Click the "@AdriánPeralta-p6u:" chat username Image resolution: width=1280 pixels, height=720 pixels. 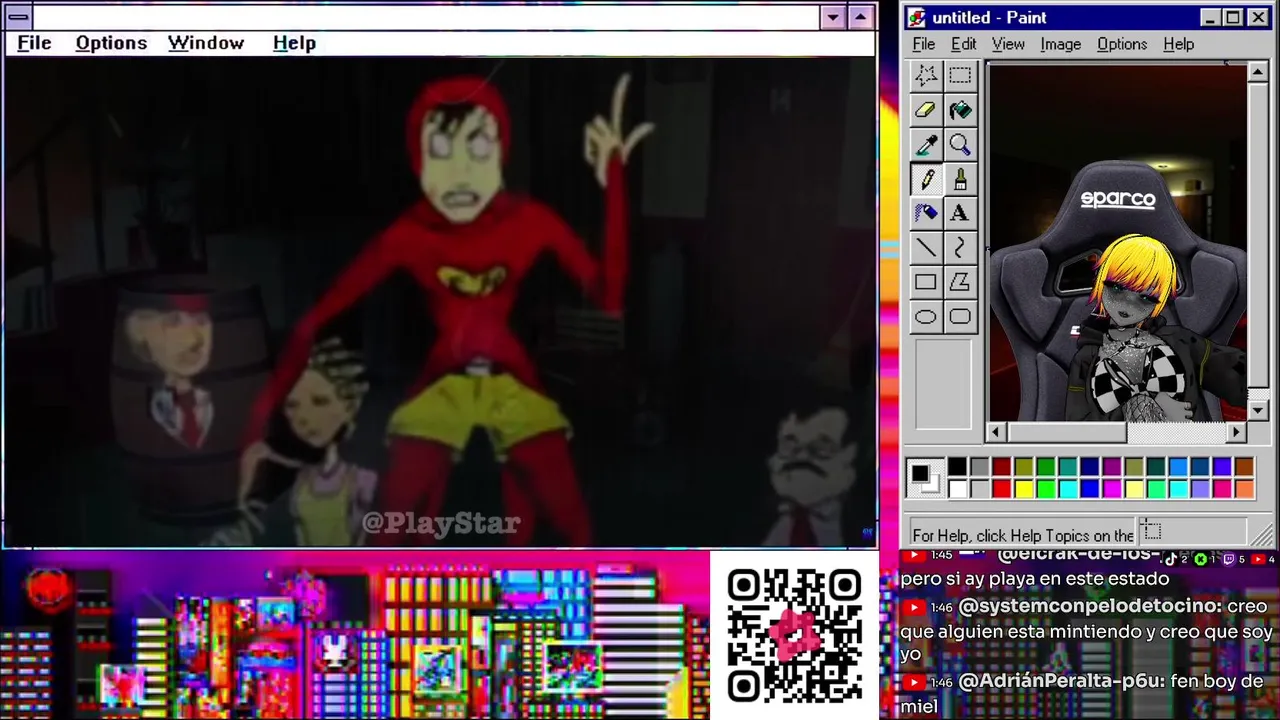point(1061,682)
